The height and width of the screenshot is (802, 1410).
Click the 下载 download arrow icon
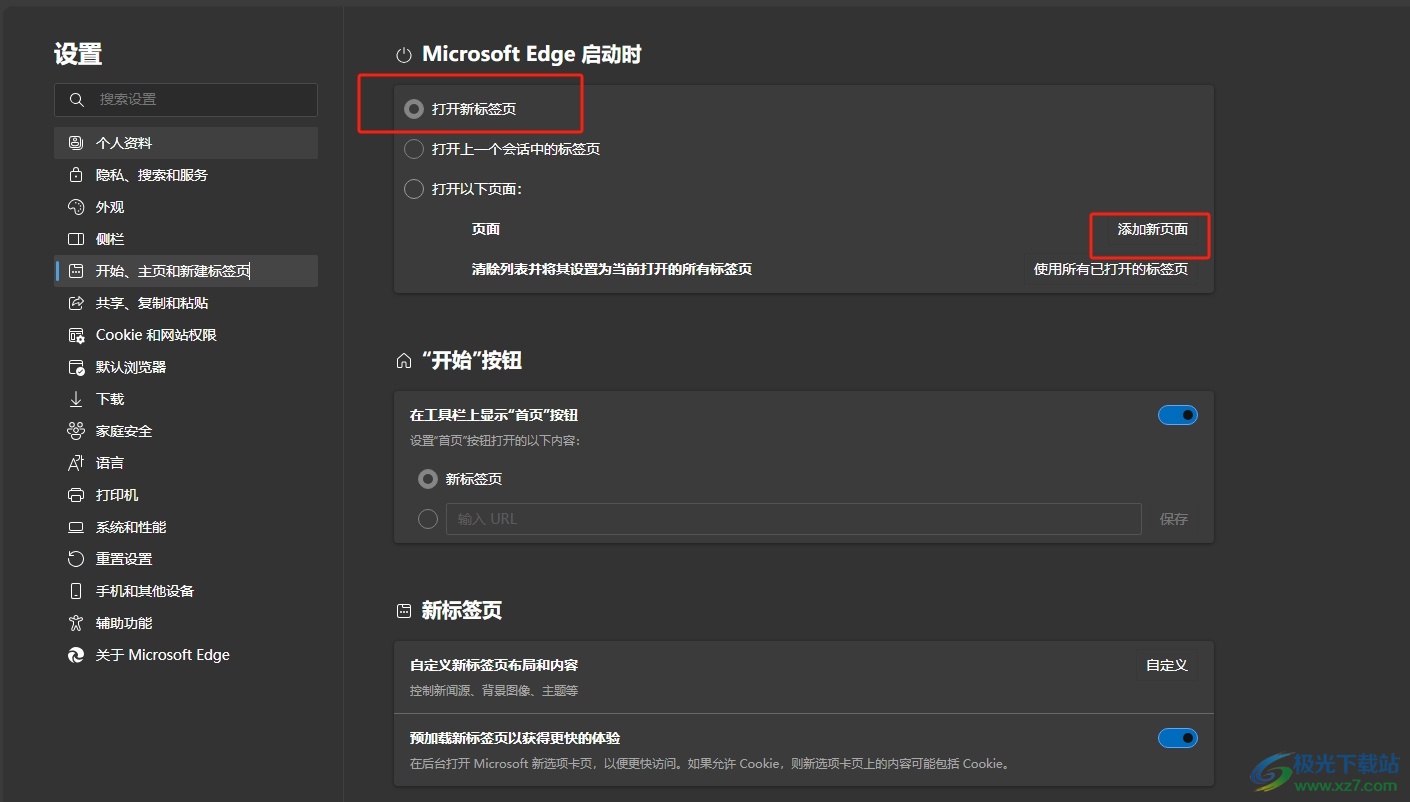coord(76,399)
